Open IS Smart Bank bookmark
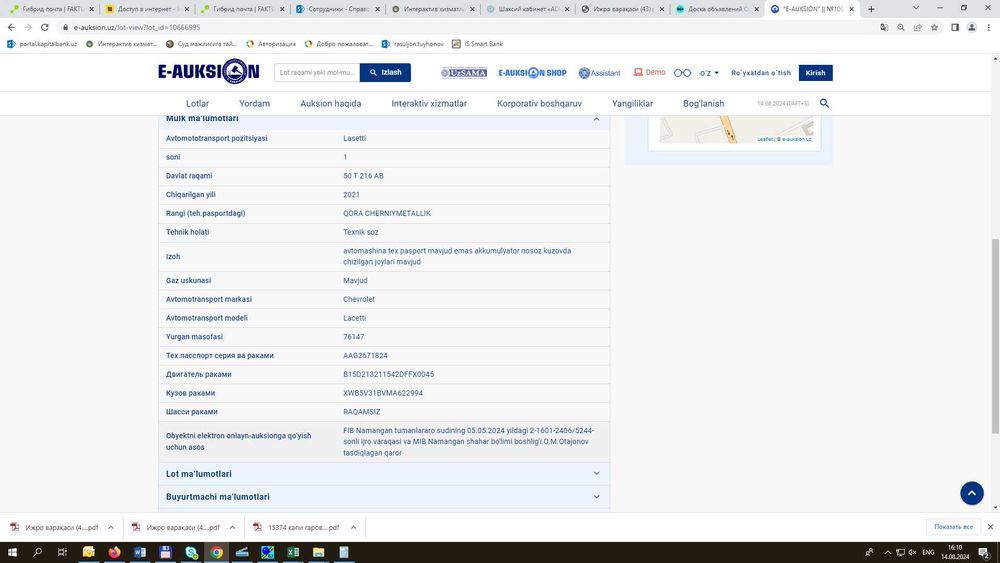The image size is (1000, 563). click(478, 44)
